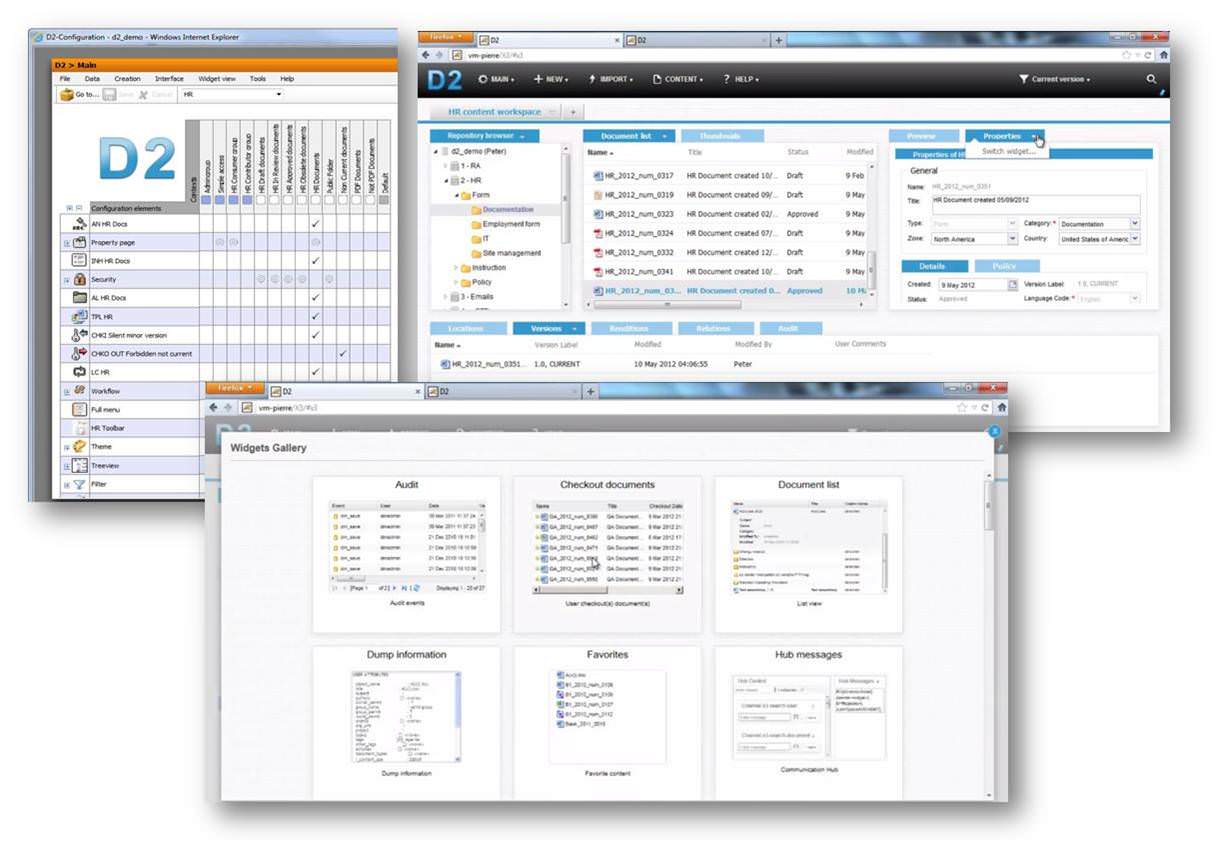Click the Documentation folder icon in tree
Screen dimensions: 1224x856
(475, 210)
